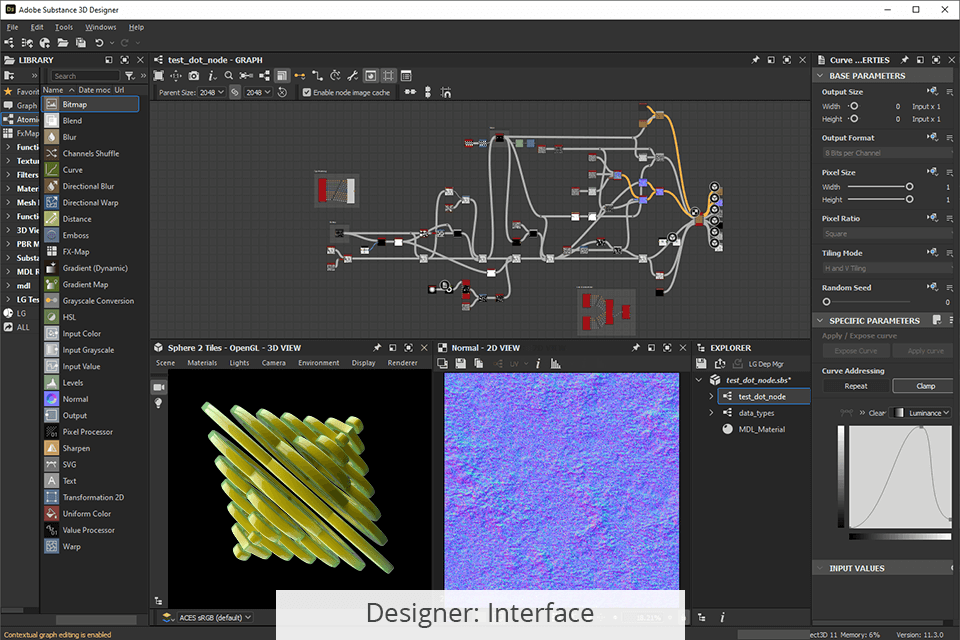Viewport: 960px width, 640px height.
Task: Click the reset parent size icon
Action: (x=282, y=92)
